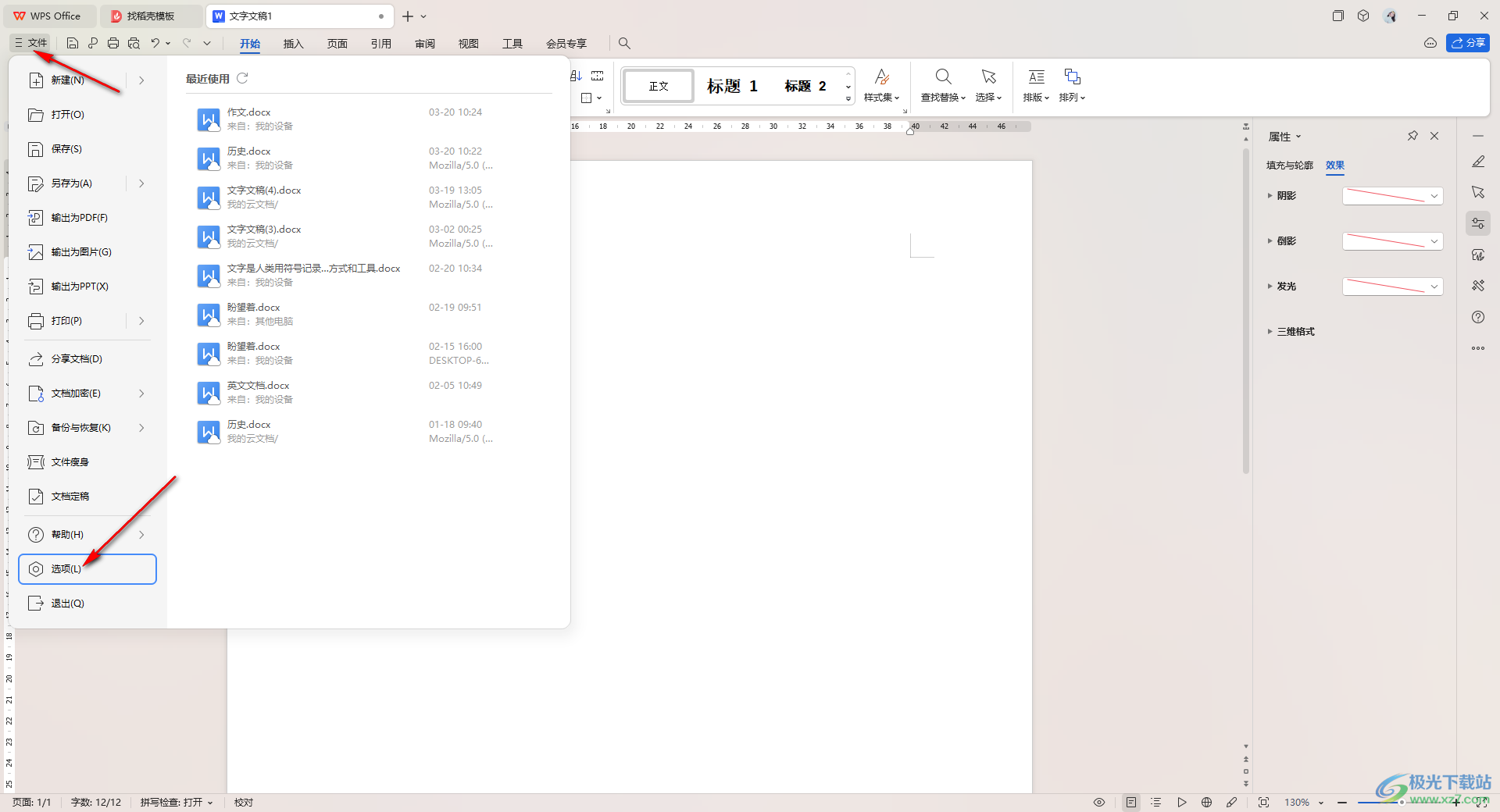
Task: Click the Proofread (校对) status item
Action: (x=244, y=802)
